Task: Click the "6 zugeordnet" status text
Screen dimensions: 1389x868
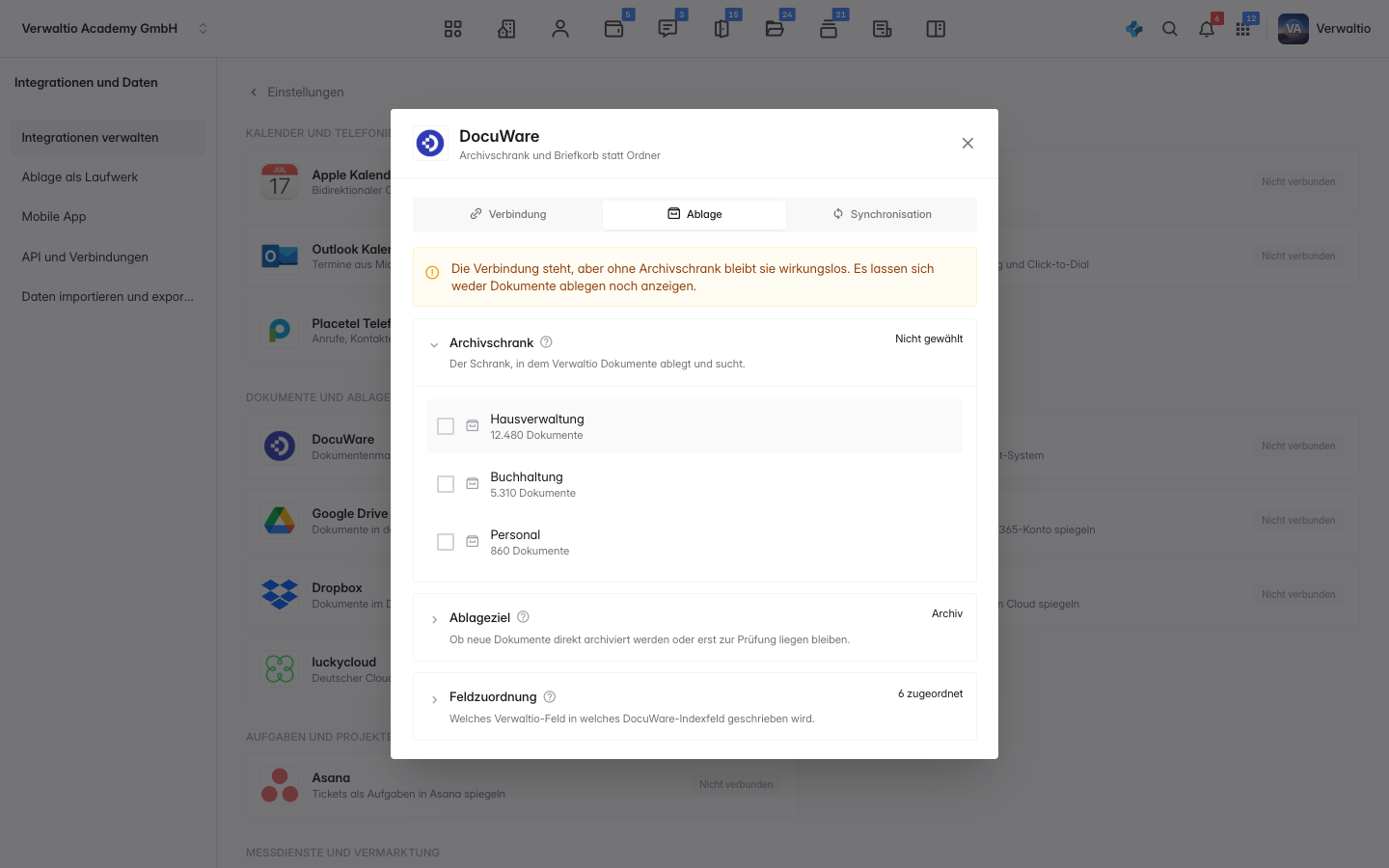Action: pyautogui.click(x=931, y=693)
